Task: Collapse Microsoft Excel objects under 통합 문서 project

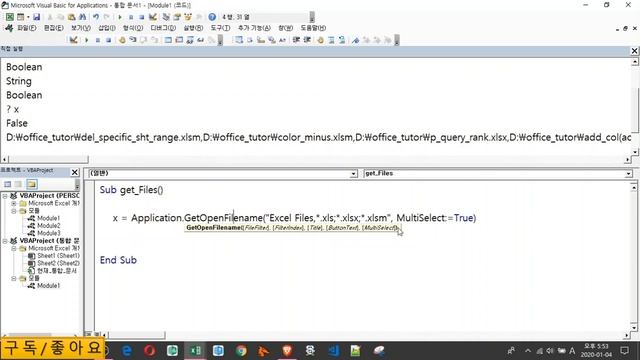Action: coord(13,248)
